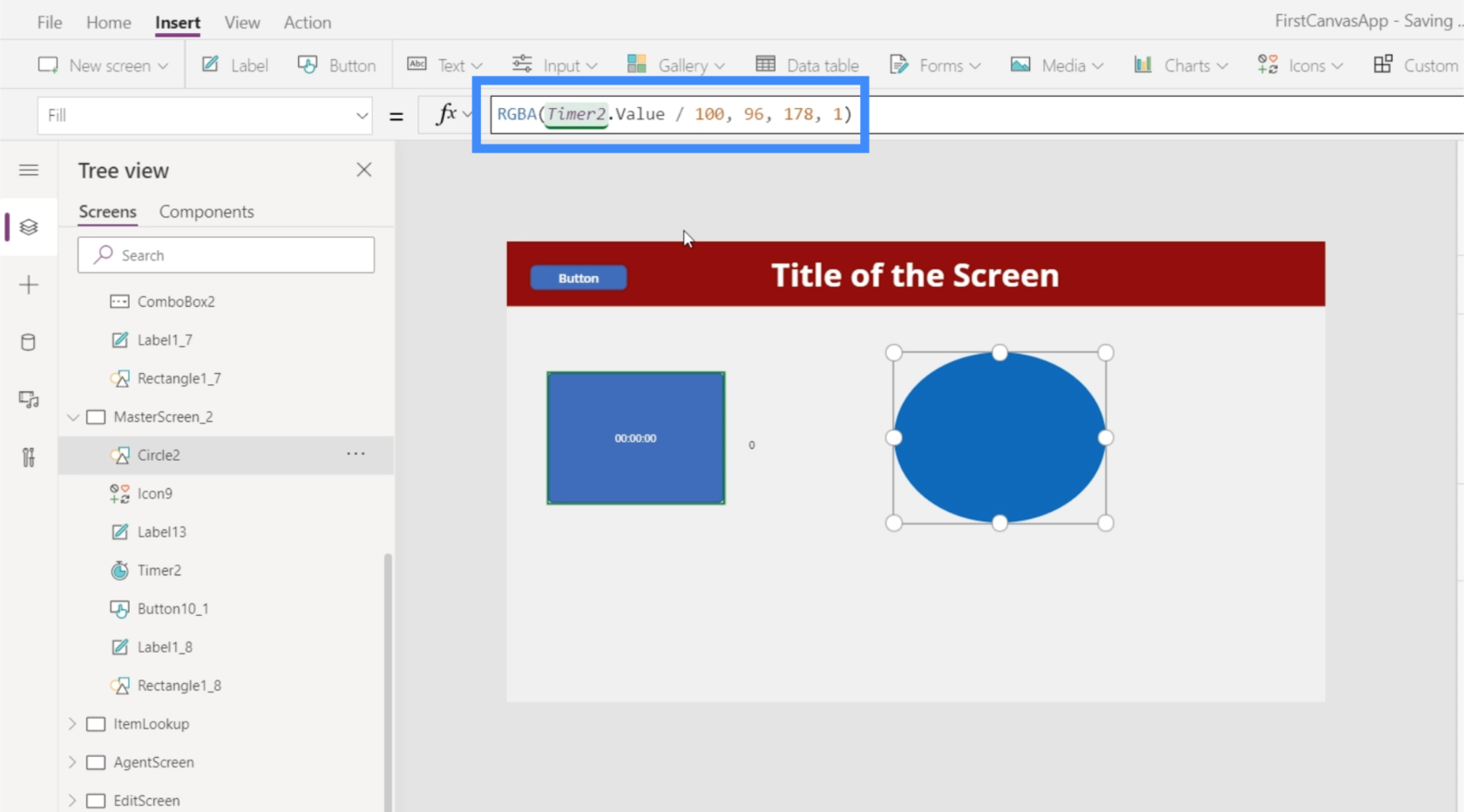Switch to the Insert tab

(178, 23)
